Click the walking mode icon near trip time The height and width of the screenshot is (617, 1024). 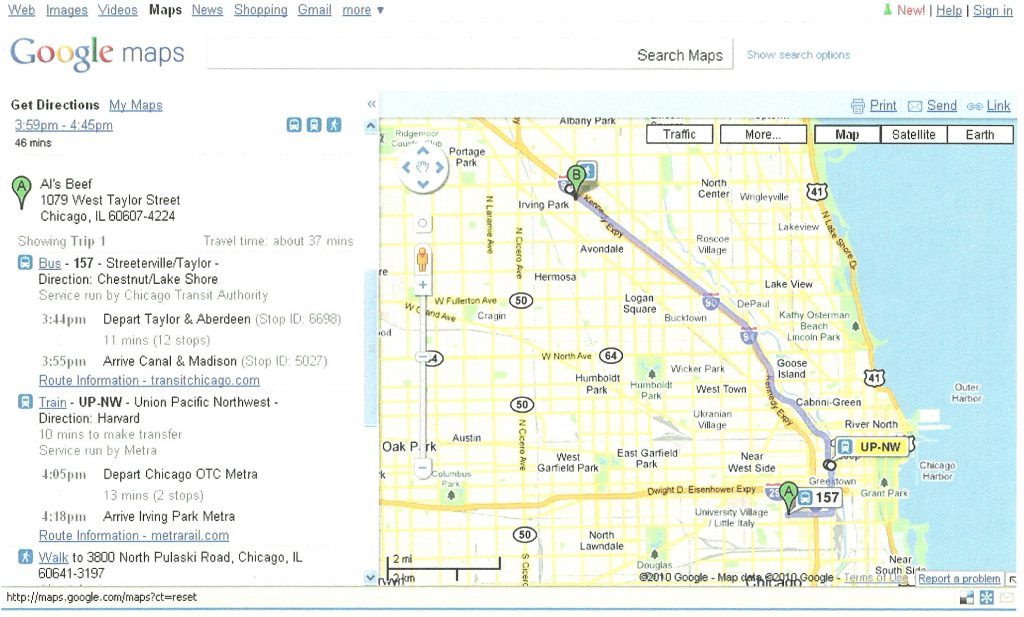tap(334, 125)
